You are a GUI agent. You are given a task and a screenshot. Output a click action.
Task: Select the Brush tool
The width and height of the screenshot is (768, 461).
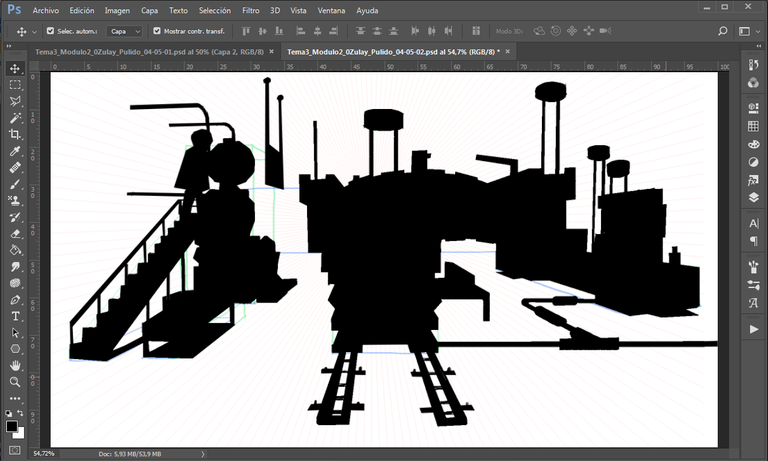15,184
